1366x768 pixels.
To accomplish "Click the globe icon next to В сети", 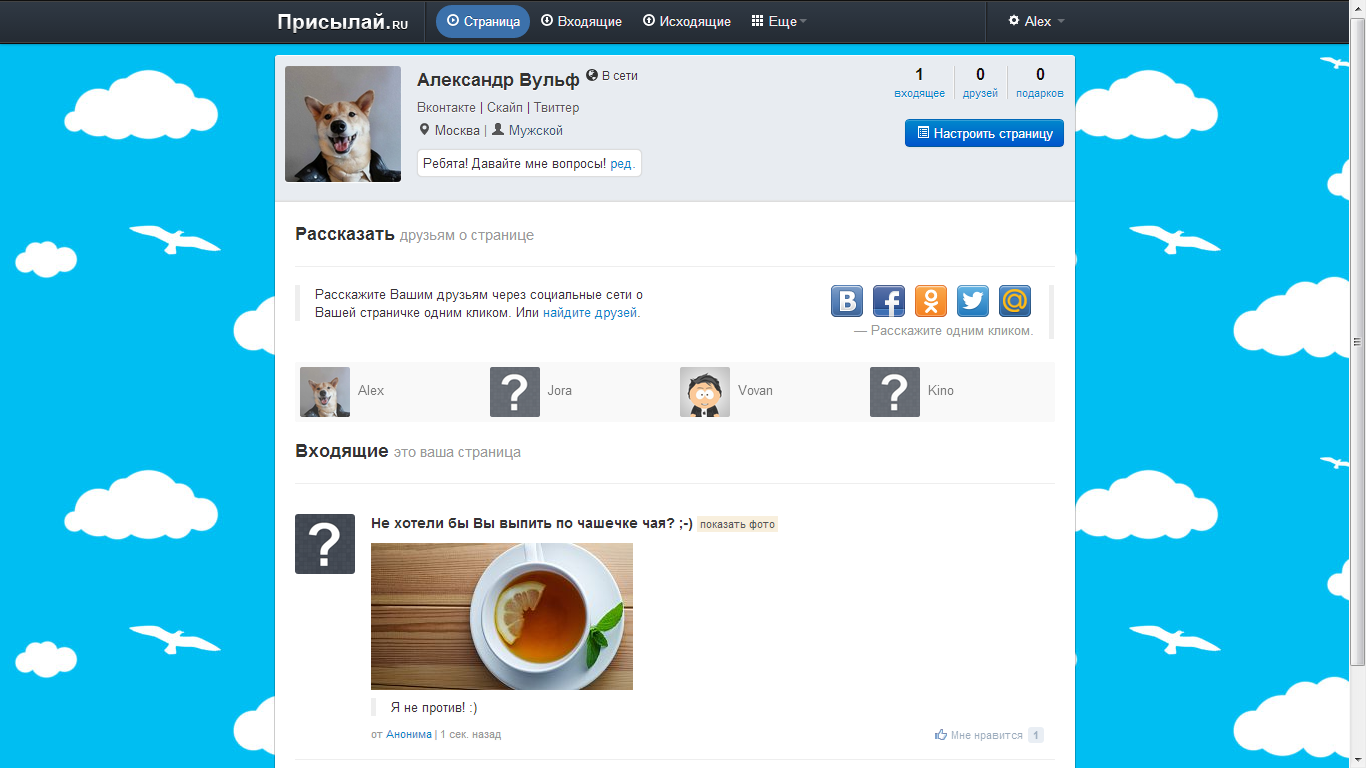I will (x=592, y=75).
